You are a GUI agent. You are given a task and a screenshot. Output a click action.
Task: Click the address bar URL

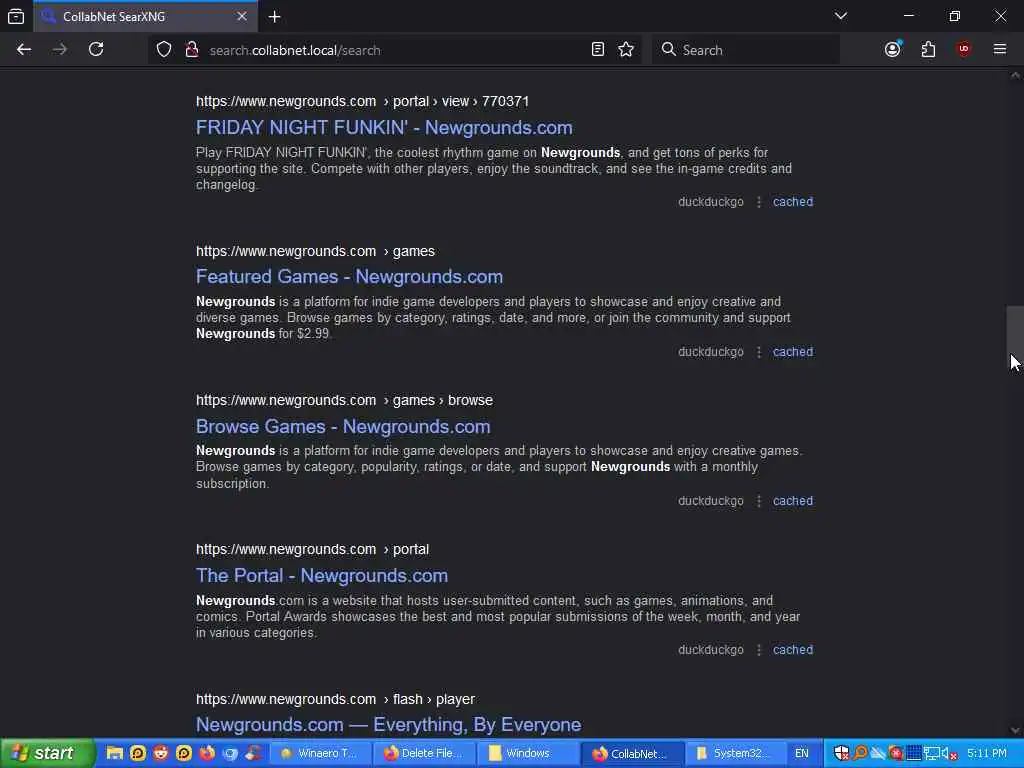click(x=295, y=50)
